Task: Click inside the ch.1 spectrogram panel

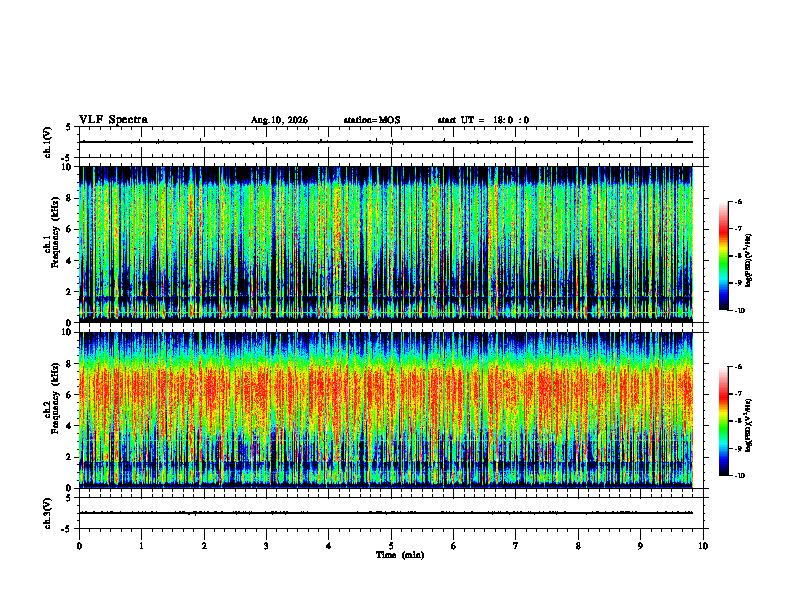Action: click(386, 244)
